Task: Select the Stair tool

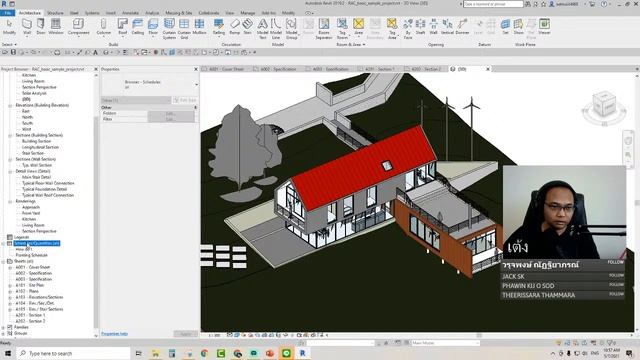Action: pos(247,27)
